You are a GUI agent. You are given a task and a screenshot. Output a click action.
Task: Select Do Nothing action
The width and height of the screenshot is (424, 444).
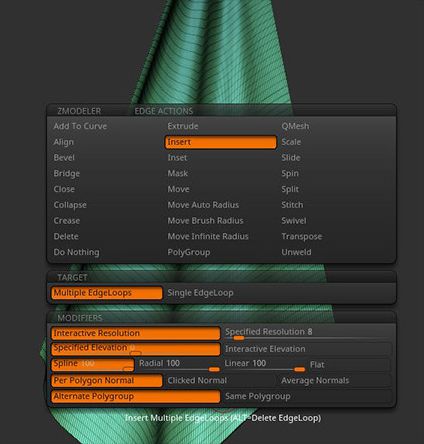click(x=76, y=252)
